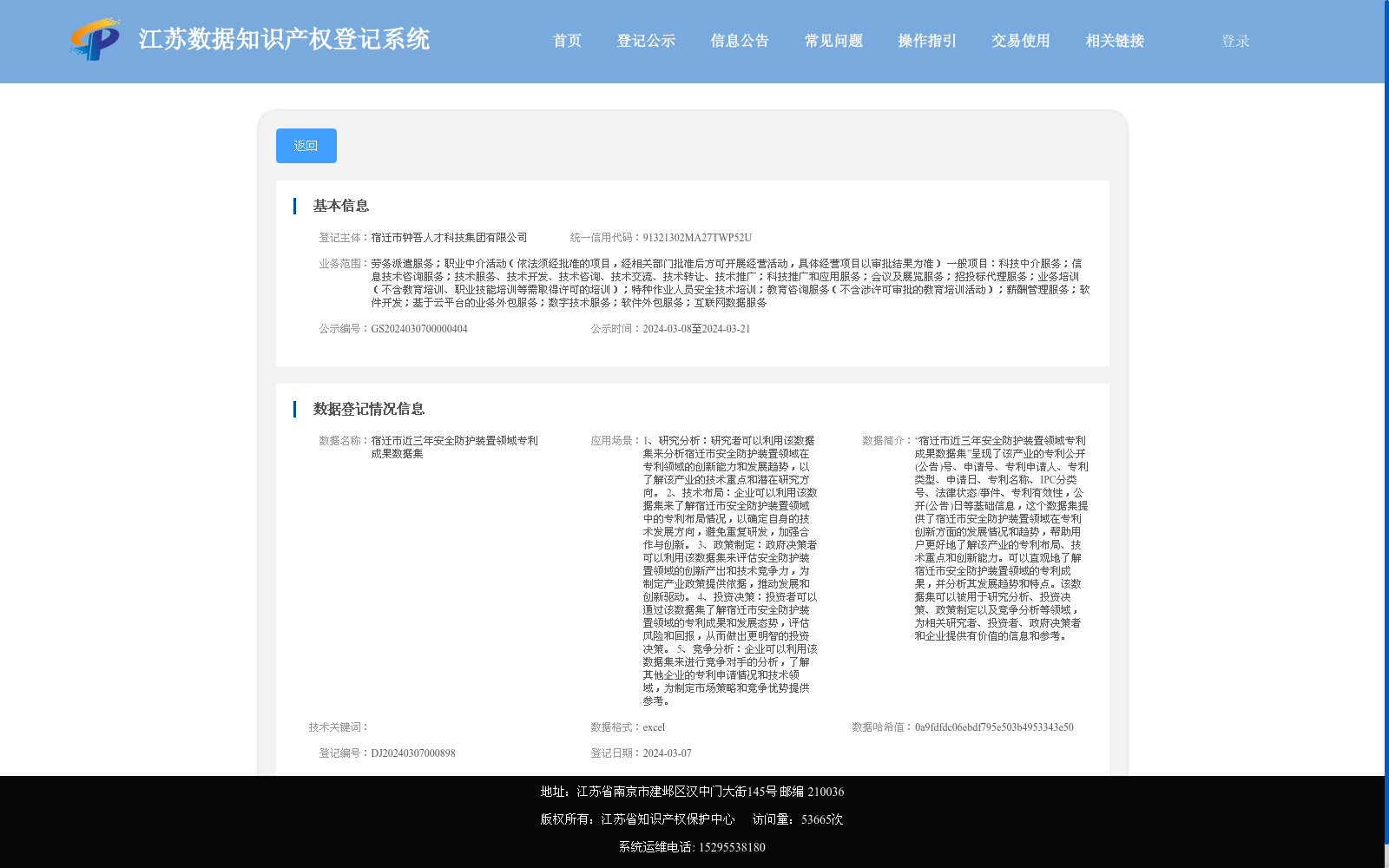Click the 江苏数据知识产权登记系统 title
Viewport: 1389px width, 868px height.
point(284,39)
